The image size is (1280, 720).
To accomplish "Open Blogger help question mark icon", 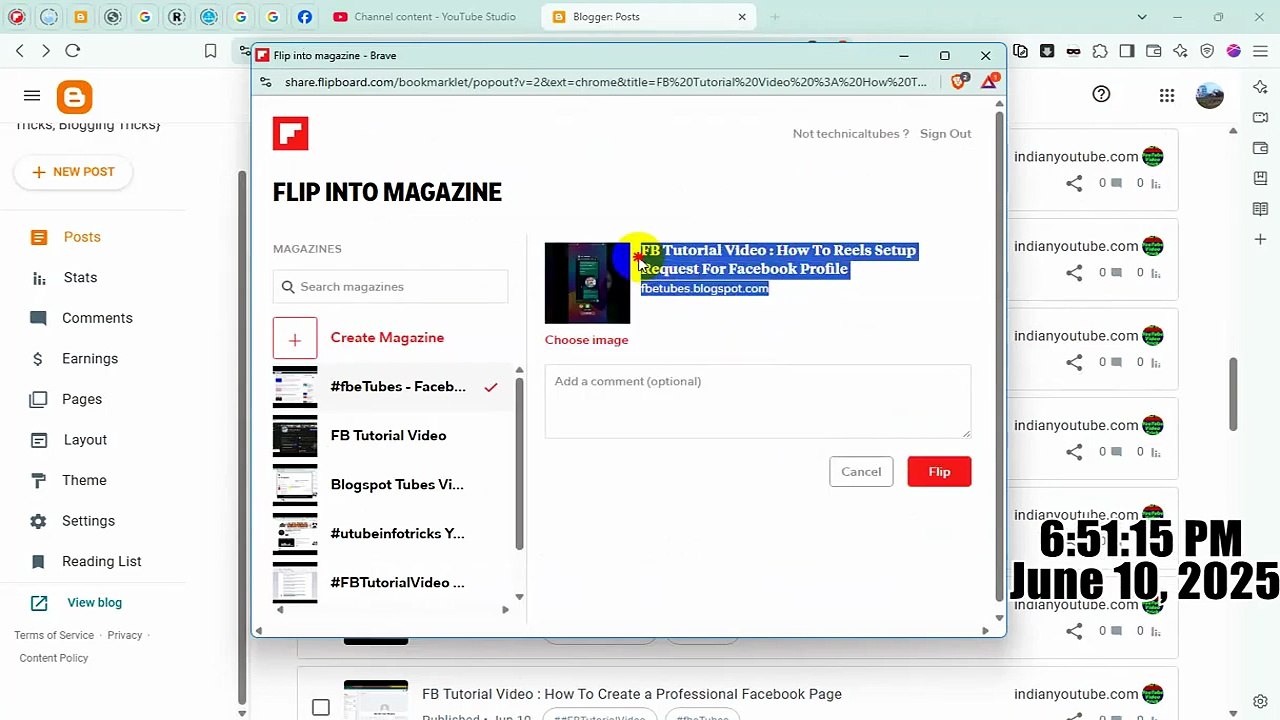I will [x=1101, y=94].
